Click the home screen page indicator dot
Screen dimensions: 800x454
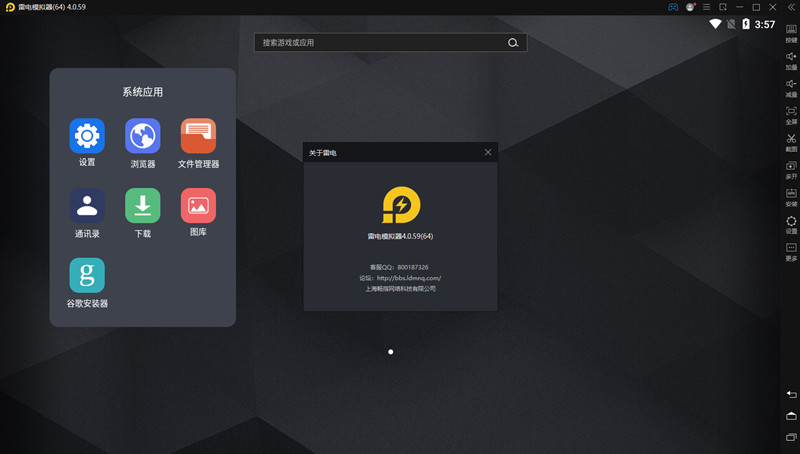pyautogui.click(x=390, y=352)
